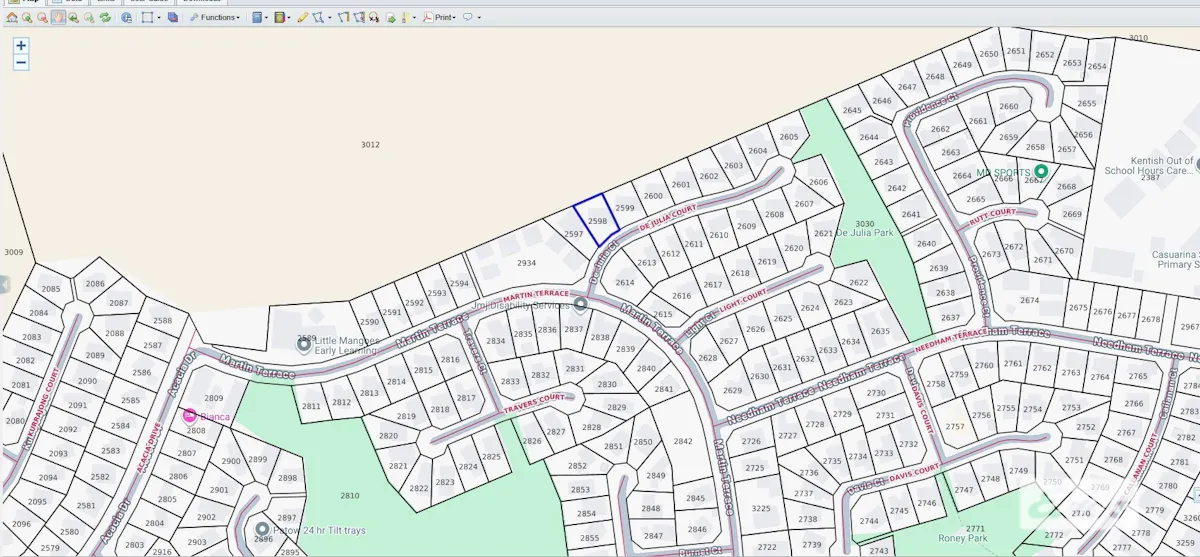Click the home full-extent map icon

point(11,17)
